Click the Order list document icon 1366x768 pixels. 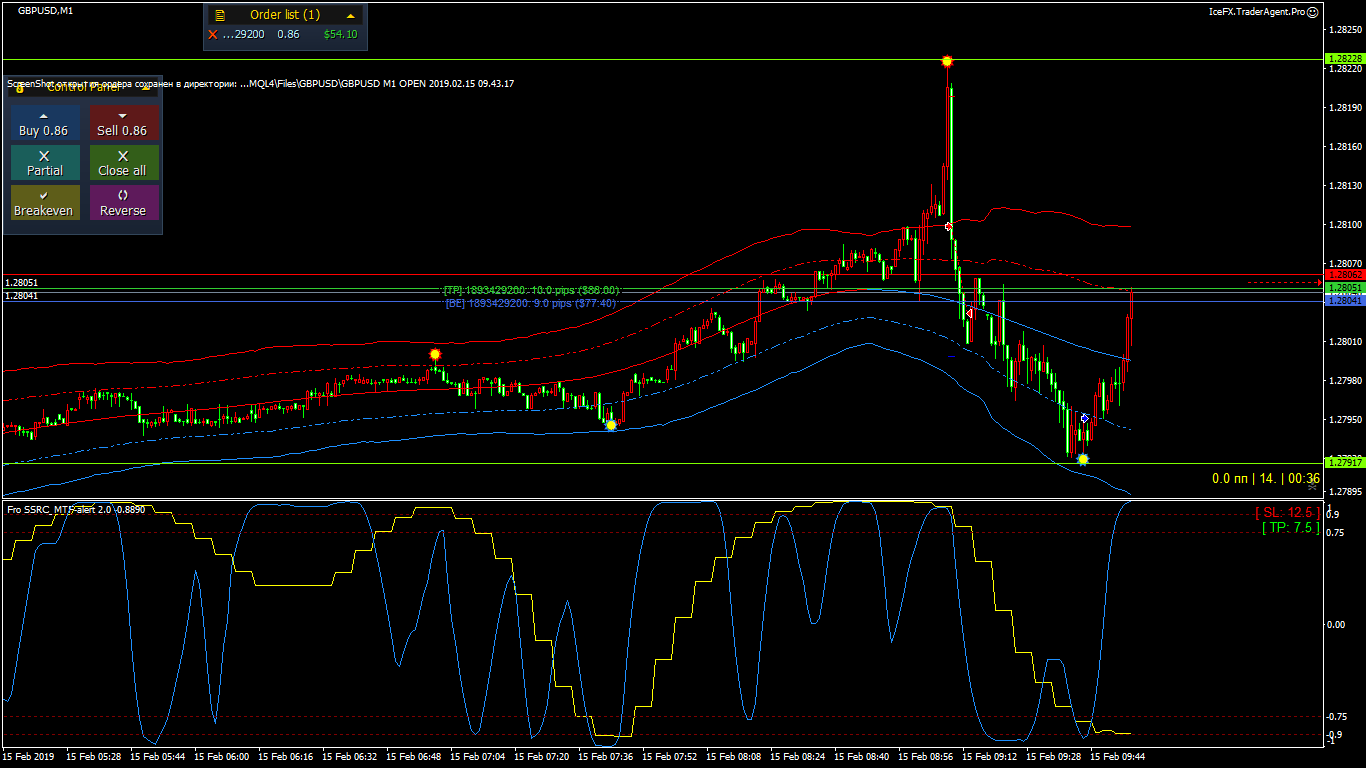(220, 15)
